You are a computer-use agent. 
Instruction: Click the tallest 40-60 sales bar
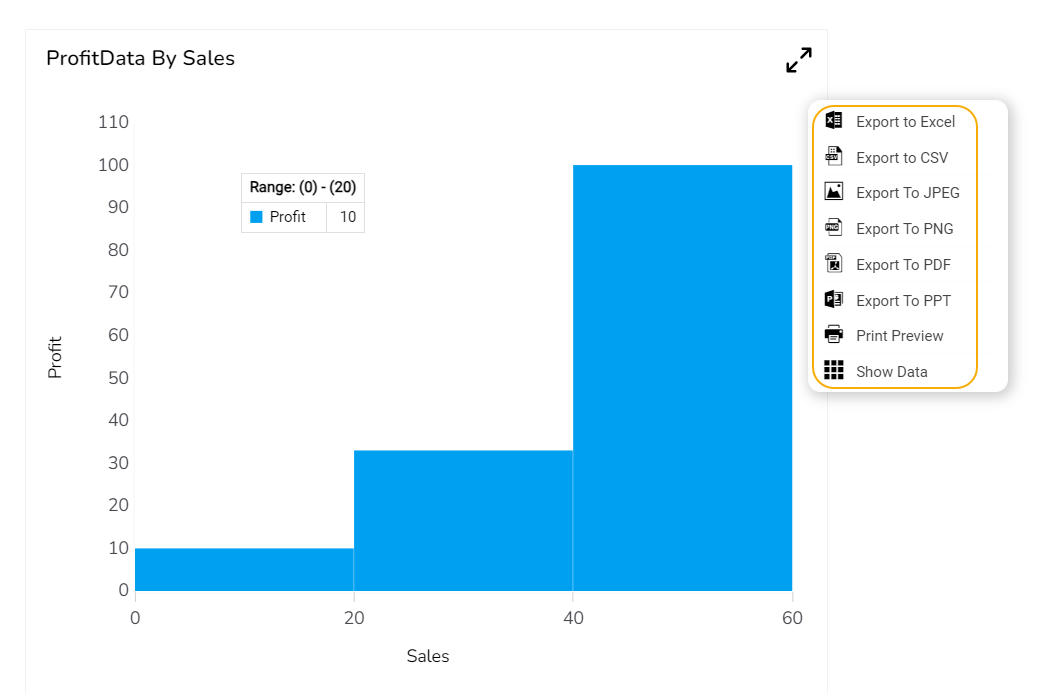point(682,378)
